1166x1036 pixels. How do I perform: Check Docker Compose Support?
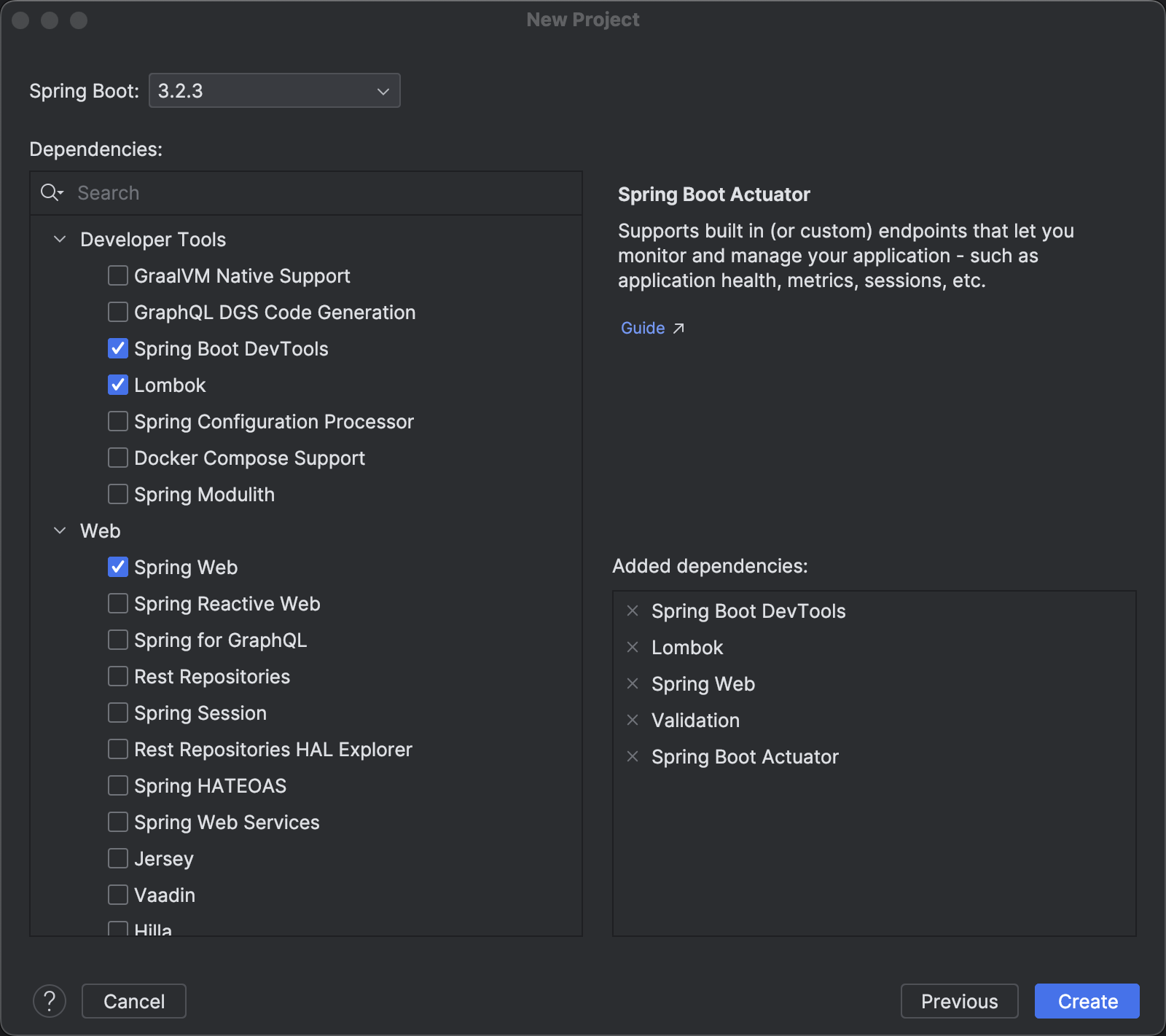[118, 458]
